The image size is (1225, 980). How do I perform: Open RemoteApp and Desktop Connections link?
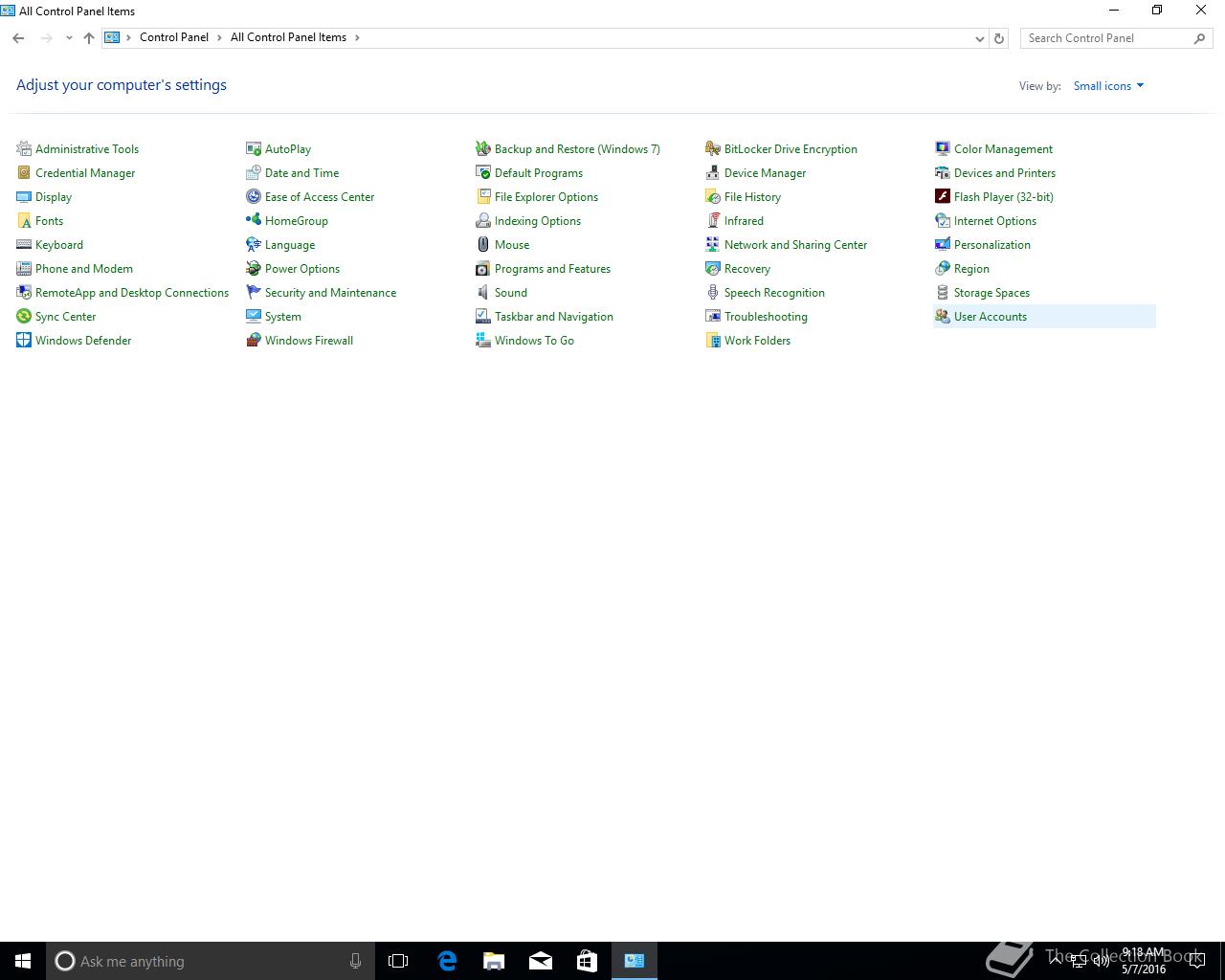pyautogui.click(x=132, y=293)
